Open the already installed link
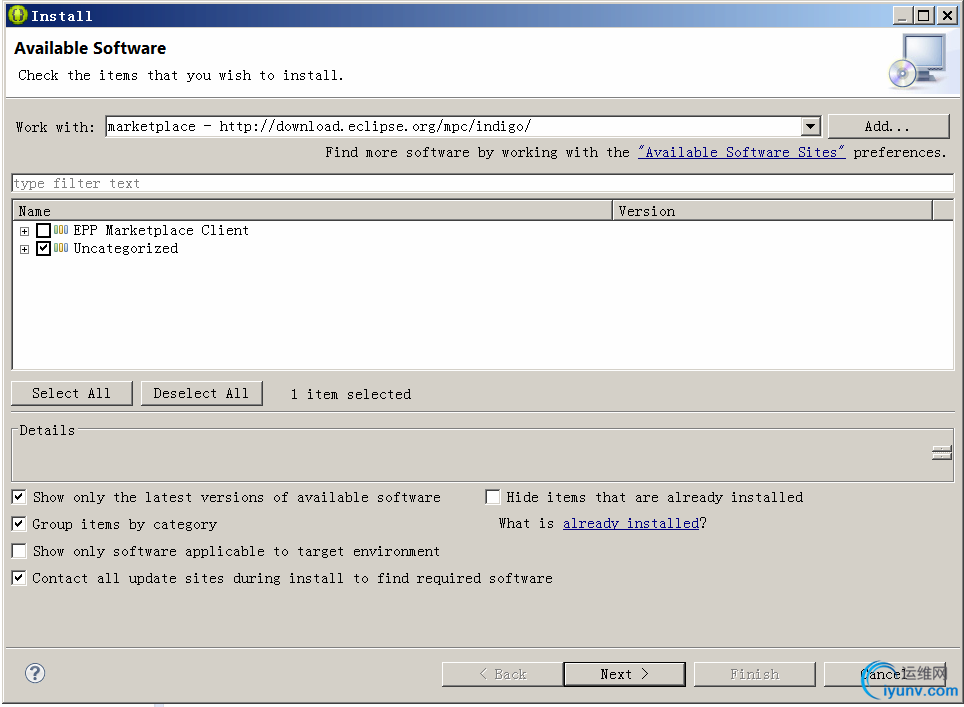 (631, 523)
